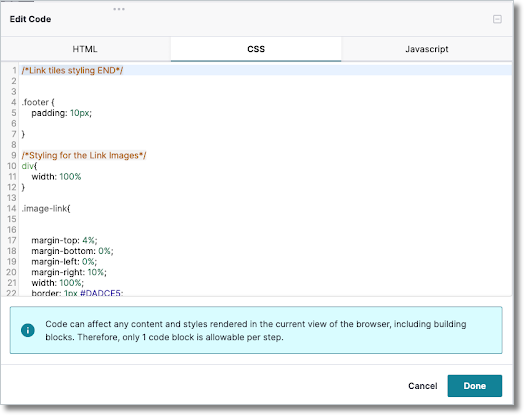The width and height of the screenshot is (524, 415).
Task: Click the info notice text about code blocks
Action: 256,330
